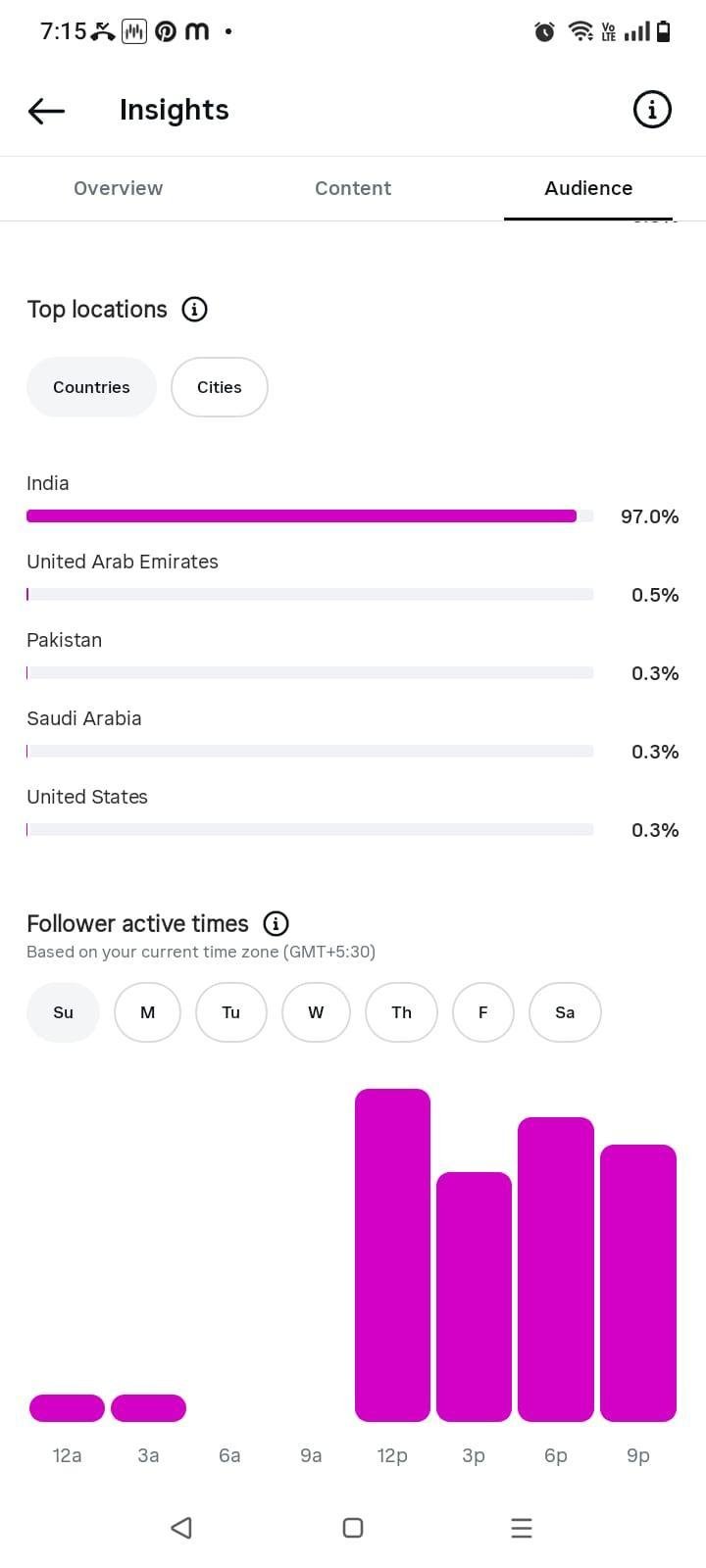Tap info icon beside Top locations
The image size is (706, 1568).
point(195,310)
